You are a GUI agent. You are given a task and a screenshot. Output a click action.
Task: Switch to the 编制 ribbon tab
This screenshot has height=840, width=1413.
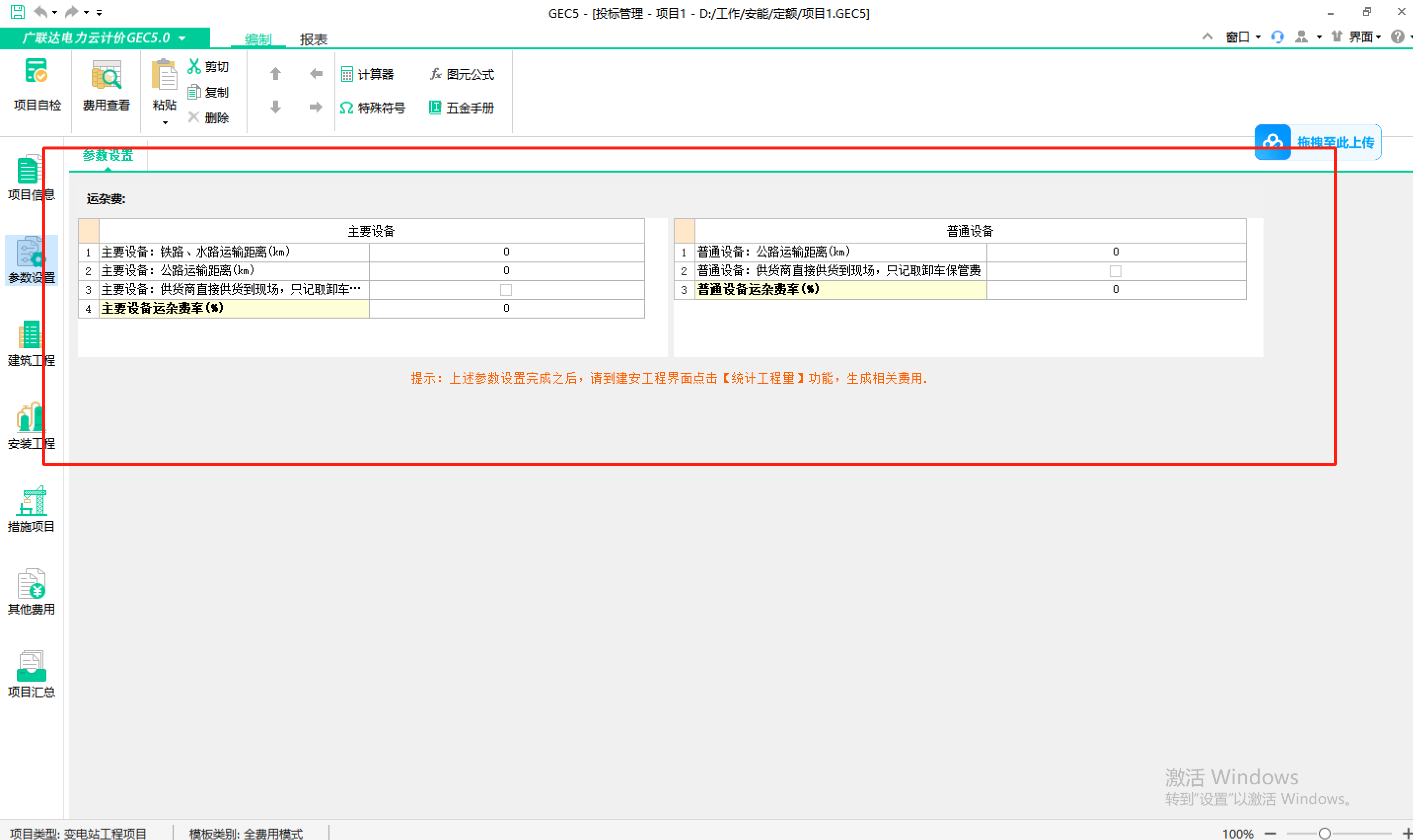[258, 39]
